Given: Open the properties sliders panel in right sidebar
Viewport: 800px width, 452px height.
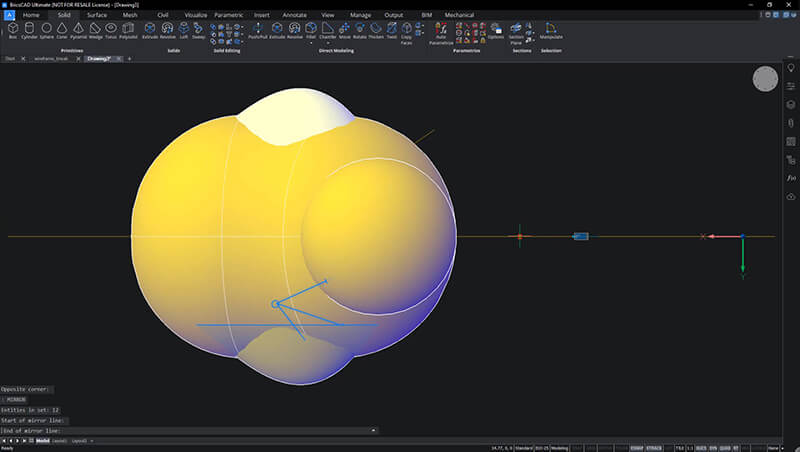Looking at the screenshot, I should pyautogui.click(x=791, y=86).
